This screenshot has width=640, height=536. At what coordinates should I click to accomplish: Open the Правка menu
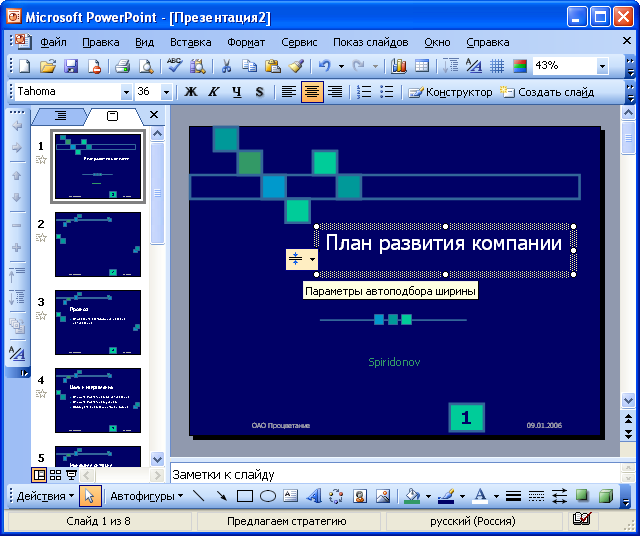point(100,42)
